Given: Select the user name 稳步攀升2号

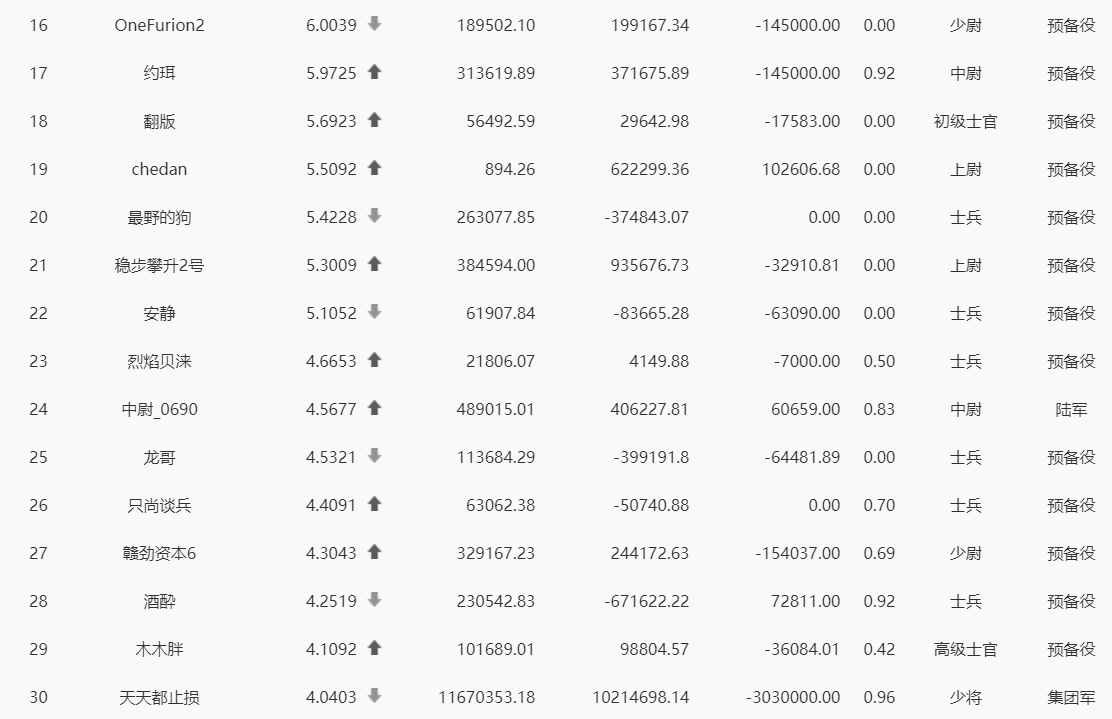Looking at the screenshot, I should coord(160,266).
